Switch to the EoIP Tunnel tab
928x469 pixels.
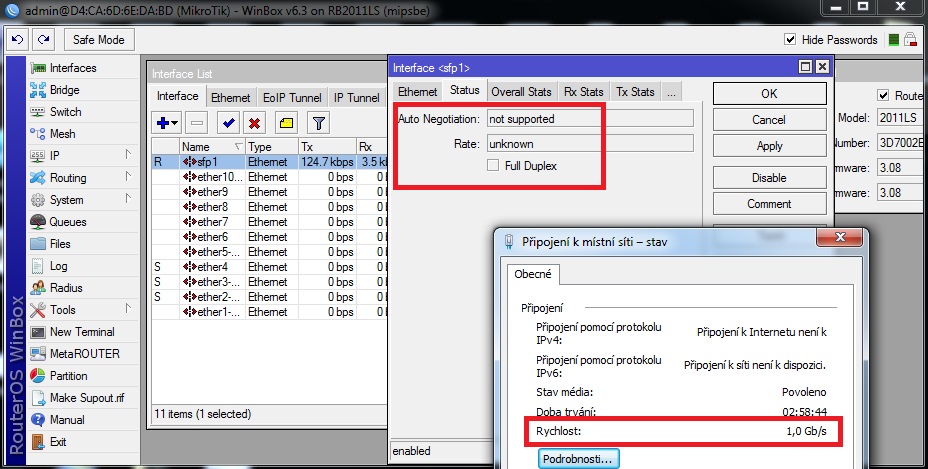point(292,98)
